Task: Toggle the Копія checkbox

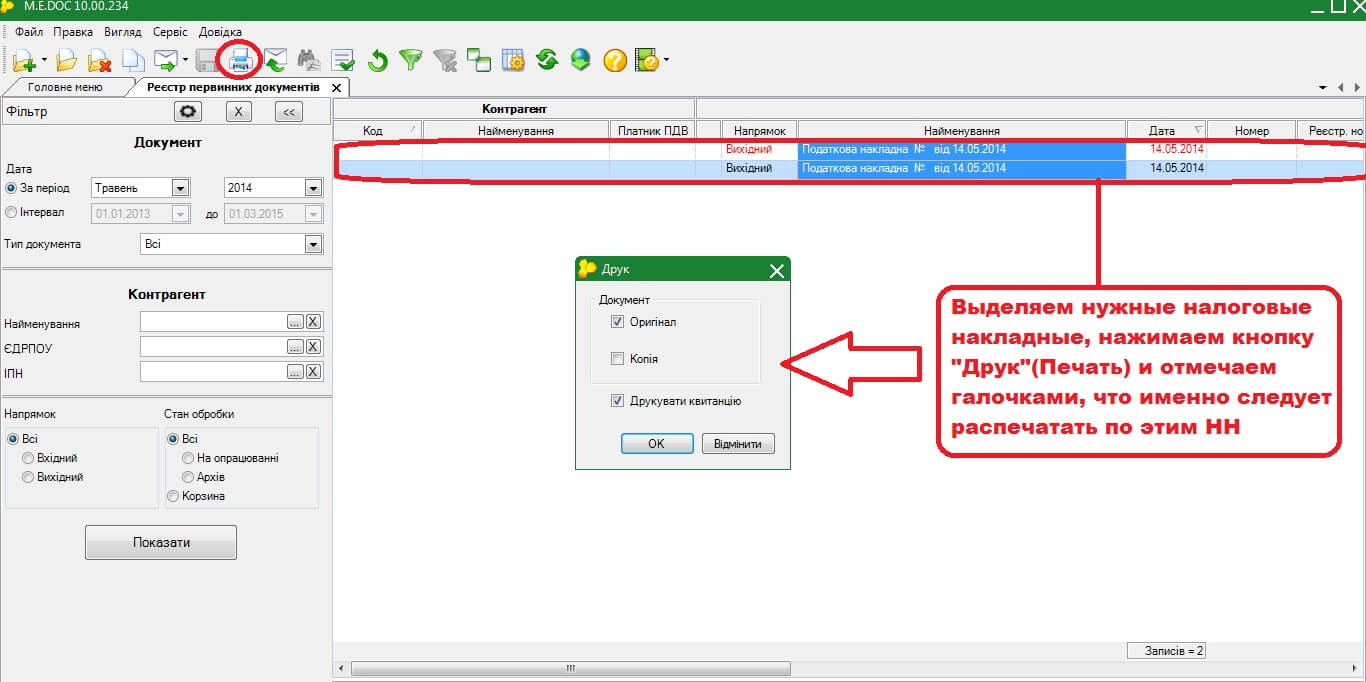Action: pos(617,358)
